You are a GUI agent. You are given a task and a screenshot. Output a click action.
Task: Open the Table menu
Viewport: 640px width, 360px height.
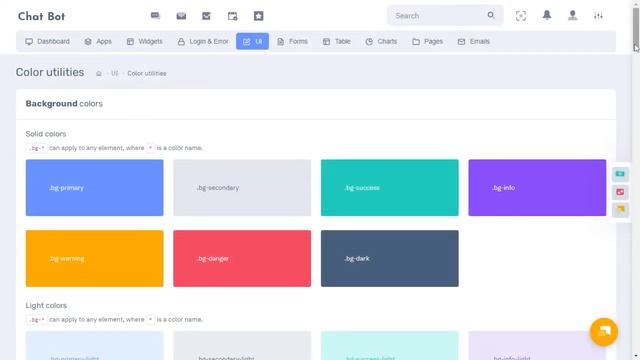337,42
